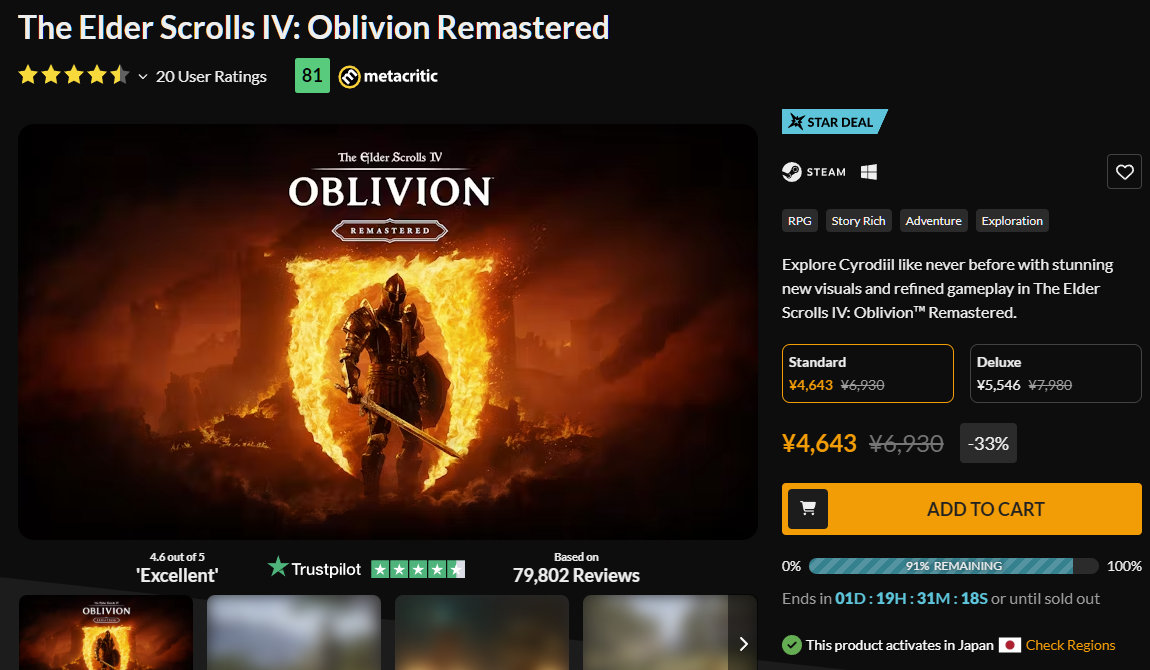Screen dimensions: 1150x670
Task: Advance thumbnails with next arrow
Action: coord(743,644)
